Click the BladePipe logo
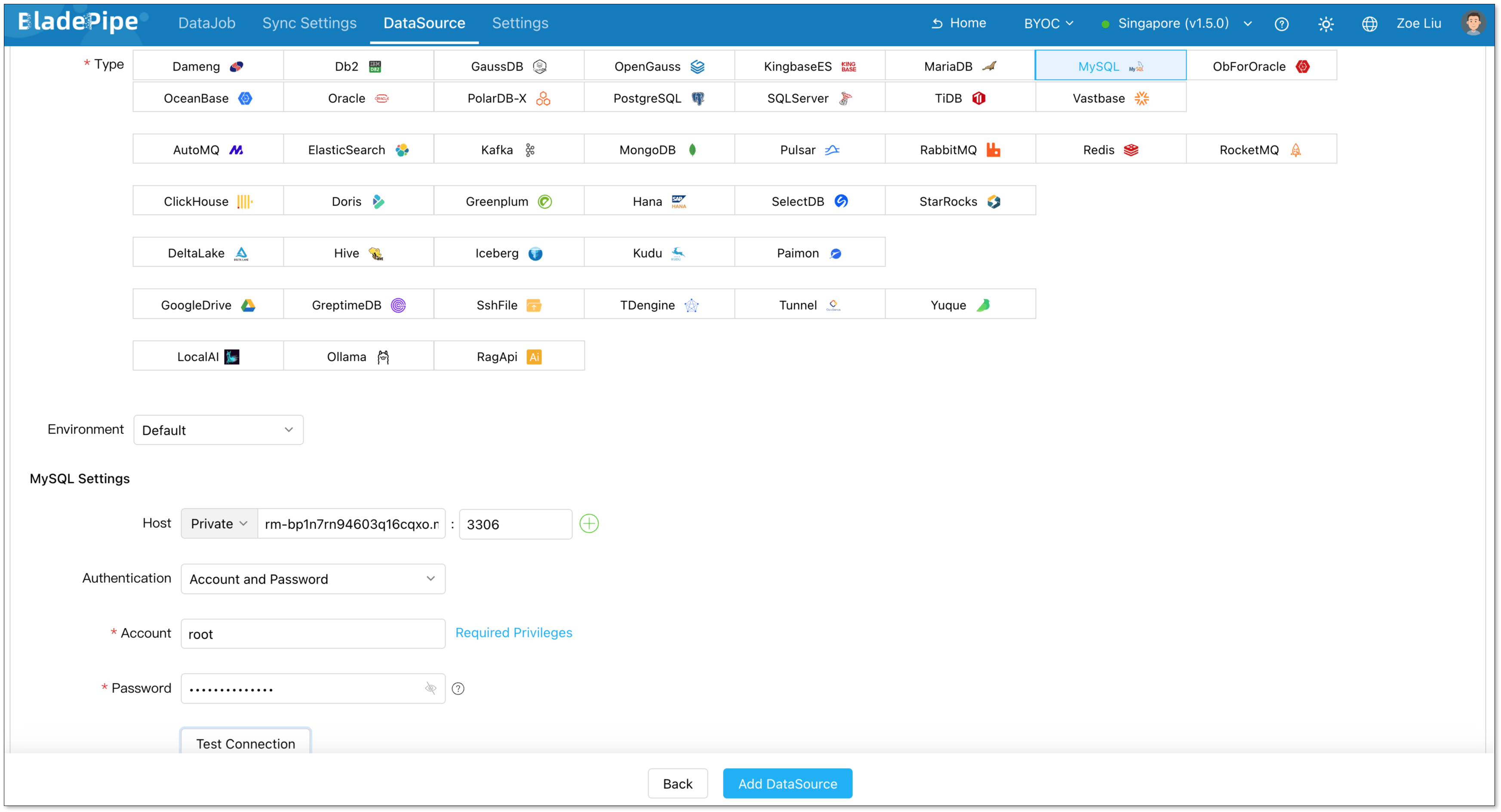 coord(79,22)
